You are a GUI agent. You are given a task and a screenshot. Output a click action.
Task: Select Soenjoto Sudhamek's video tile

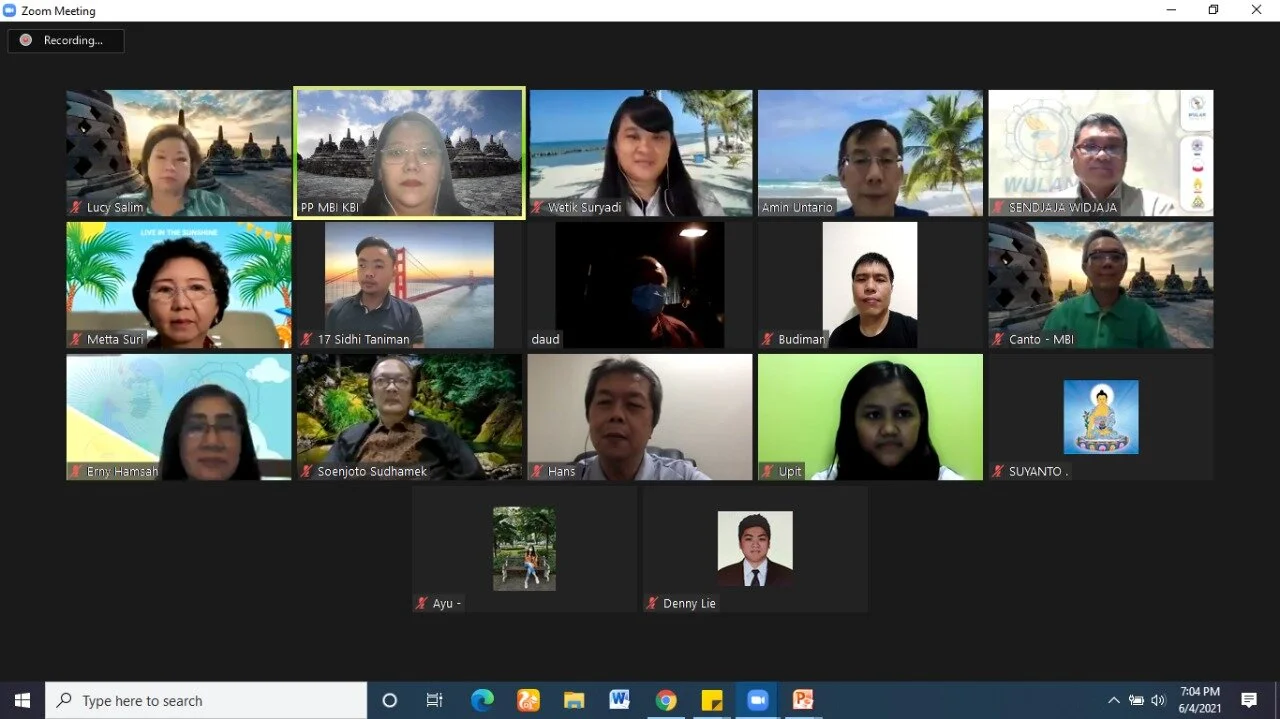409,417
